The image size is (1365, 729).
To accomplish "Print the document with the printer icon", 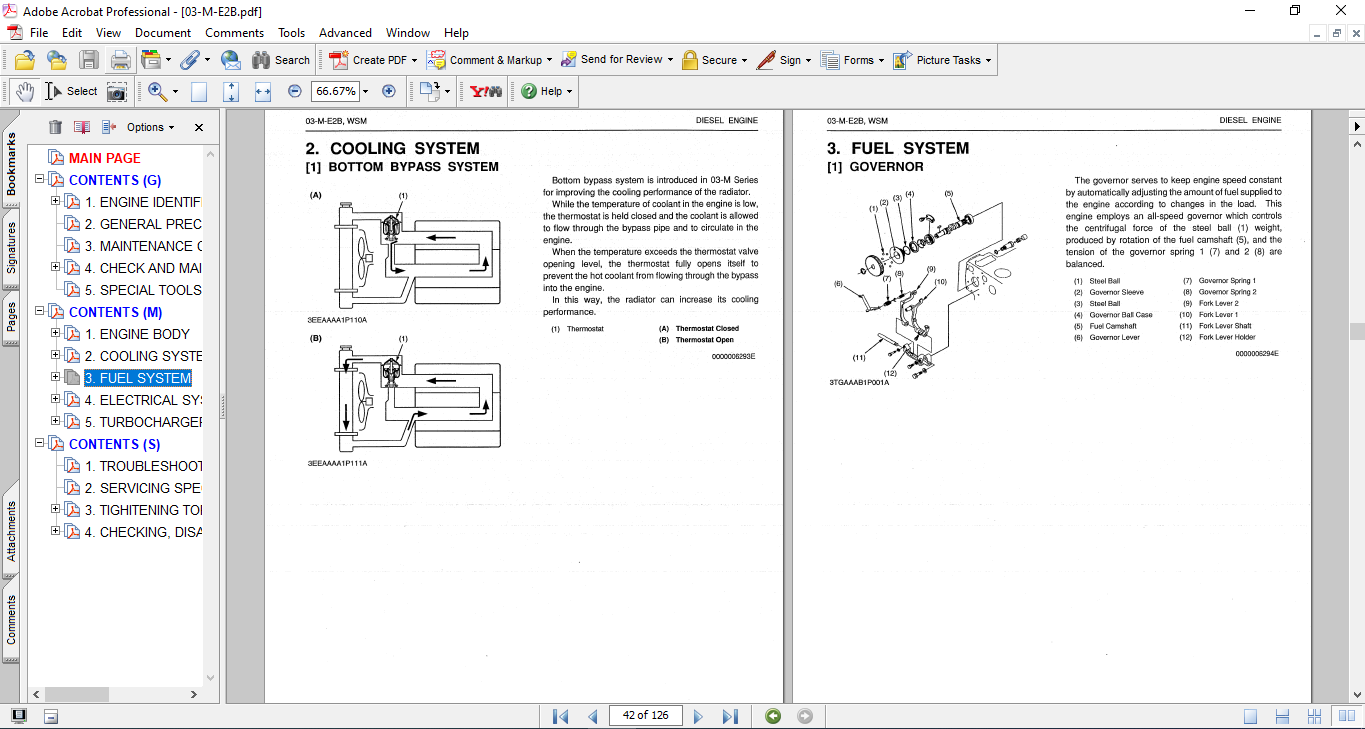I will coord(120,60).
